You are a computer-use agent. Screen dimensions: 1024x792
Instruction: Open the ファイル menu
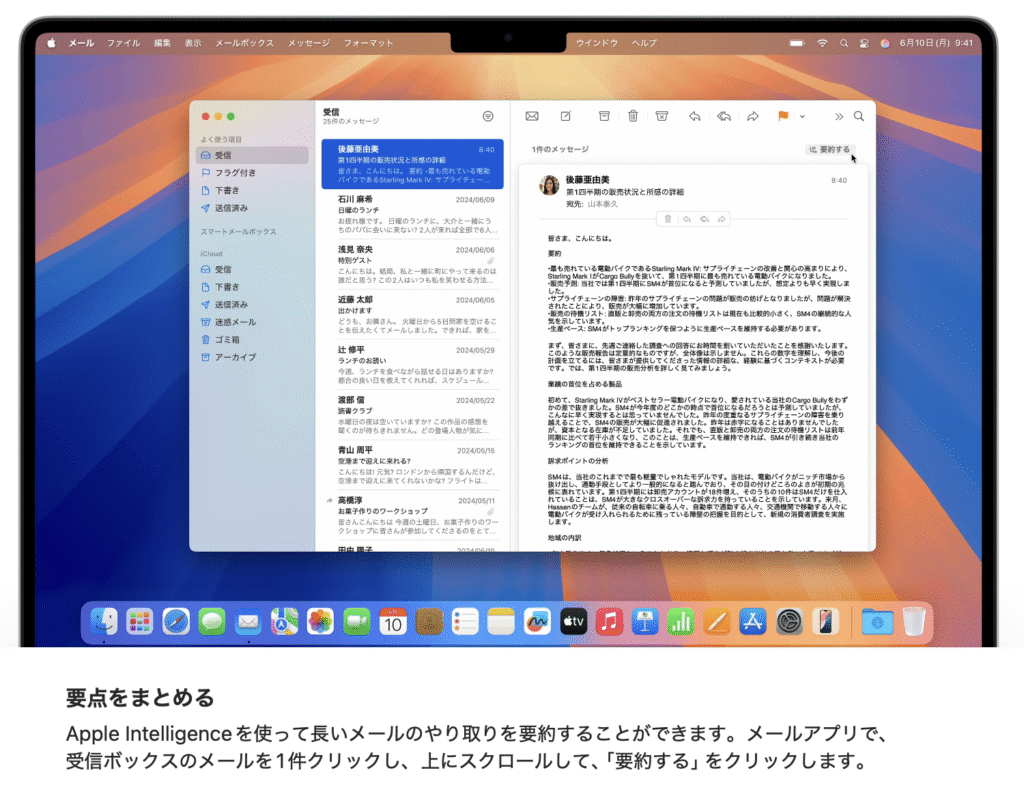[123, 43]
